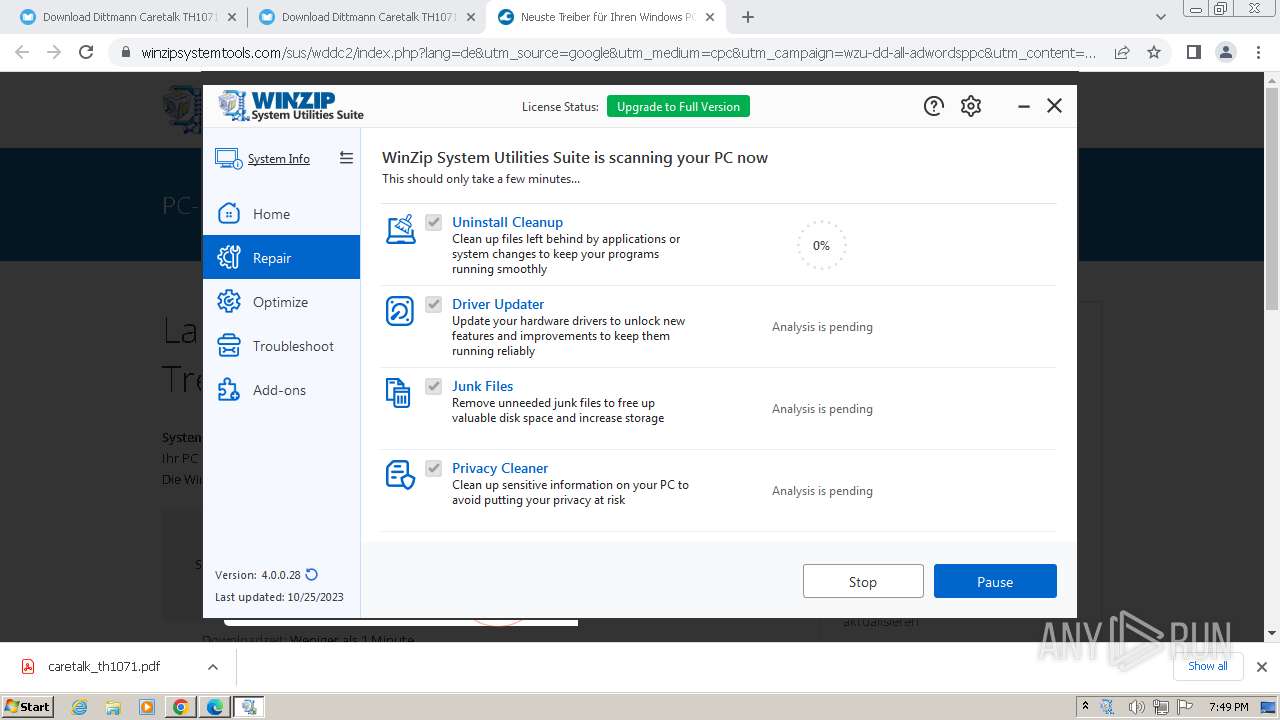The width and height of the screenshot is (1280, 720).
Task: Click the Last updated 10/25/2023 text
Action: pyautogui.click(x=279, y=597)
